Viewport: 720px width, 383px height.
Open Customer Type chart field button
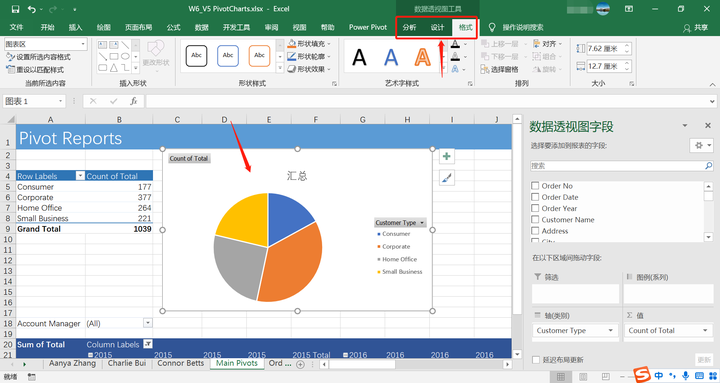(400, 223)
